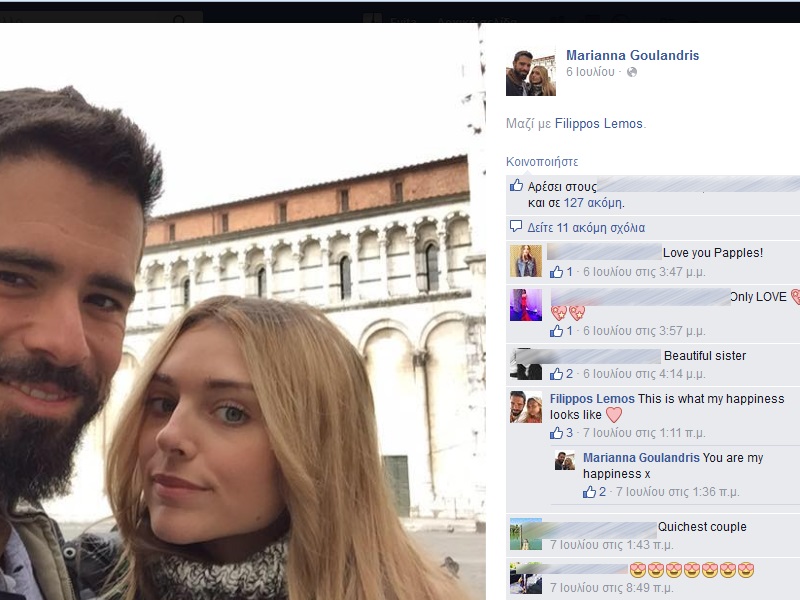The width and height of the screenshot is (800, 600).
Task: Open timestamp 6 Ιουλίου στις 3:47 μ.μ.
Action: 644,272
